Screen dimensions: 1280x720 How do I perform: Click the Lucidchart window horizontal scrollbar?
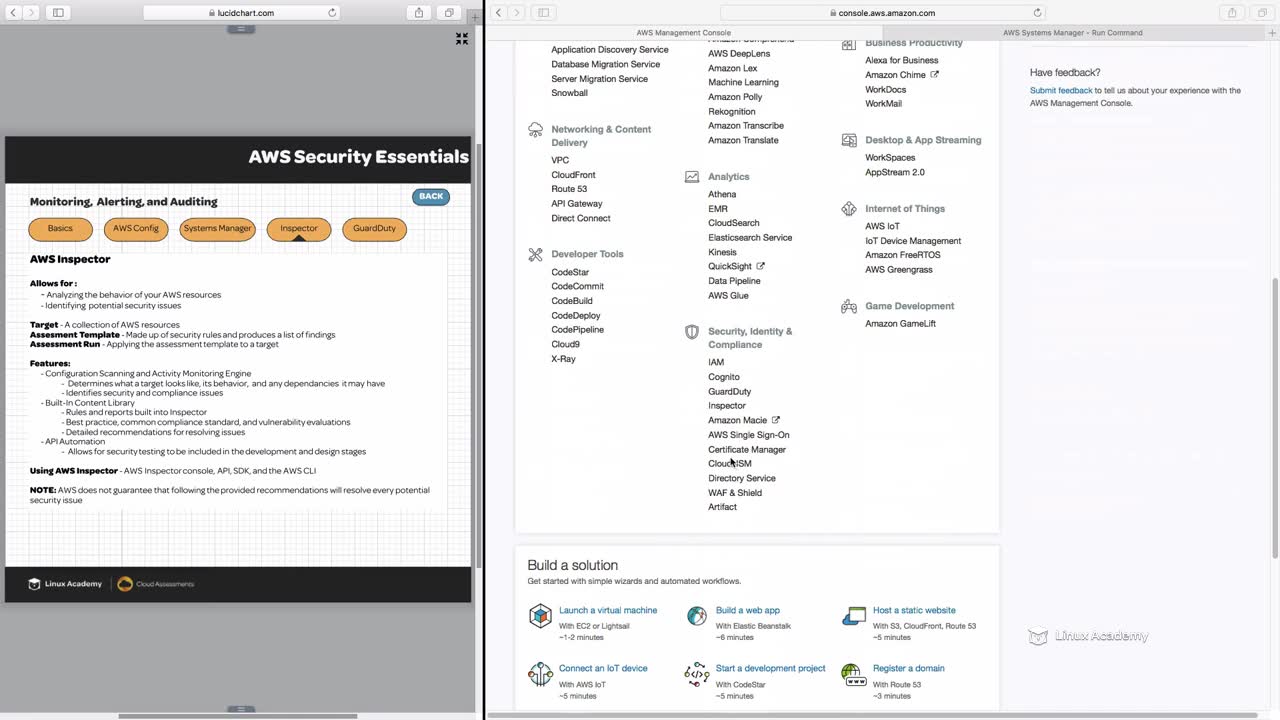pos(238,716)
